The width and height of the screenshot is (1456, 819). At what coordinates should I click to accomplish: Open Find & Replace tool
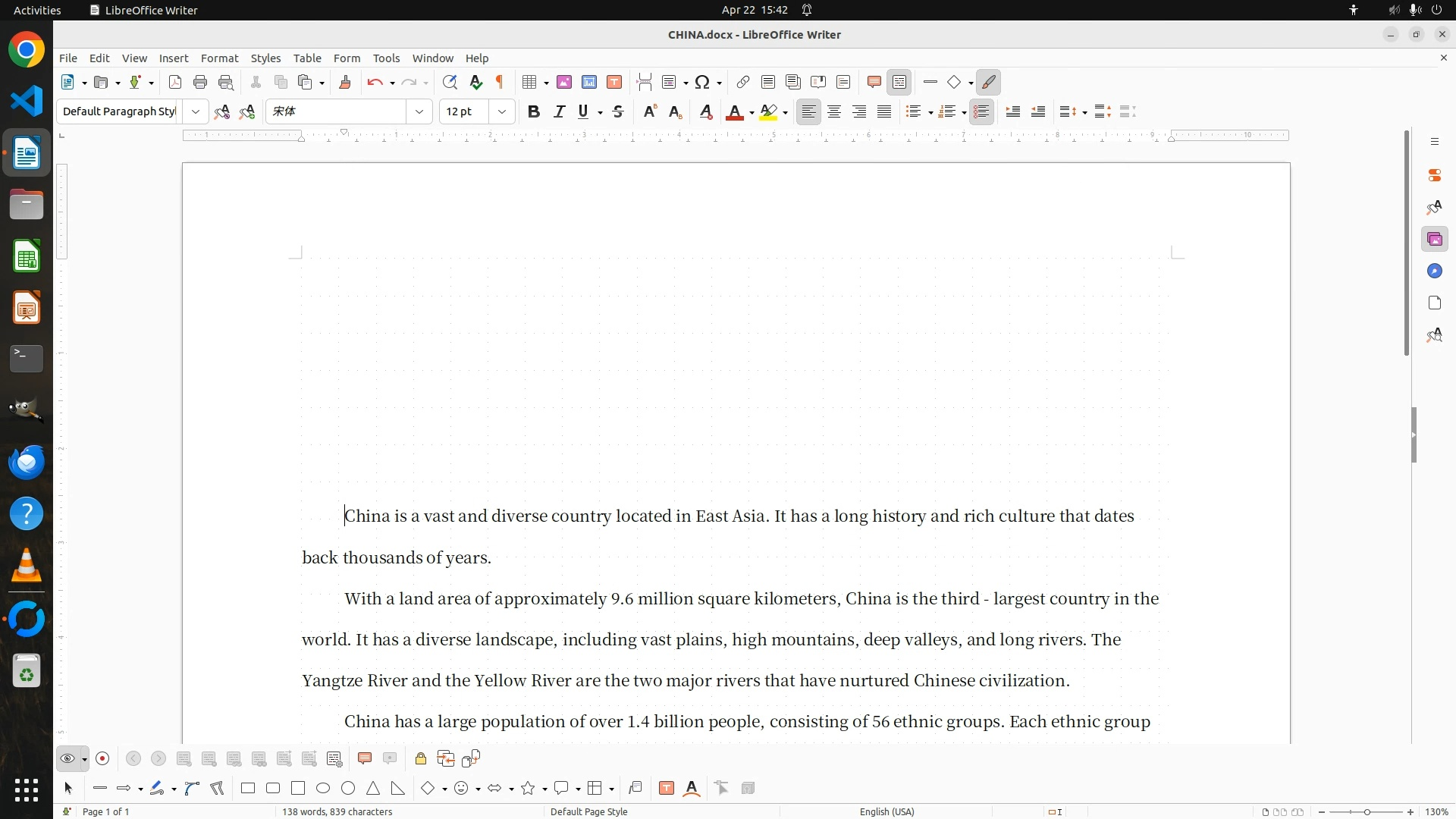[450, 83]
